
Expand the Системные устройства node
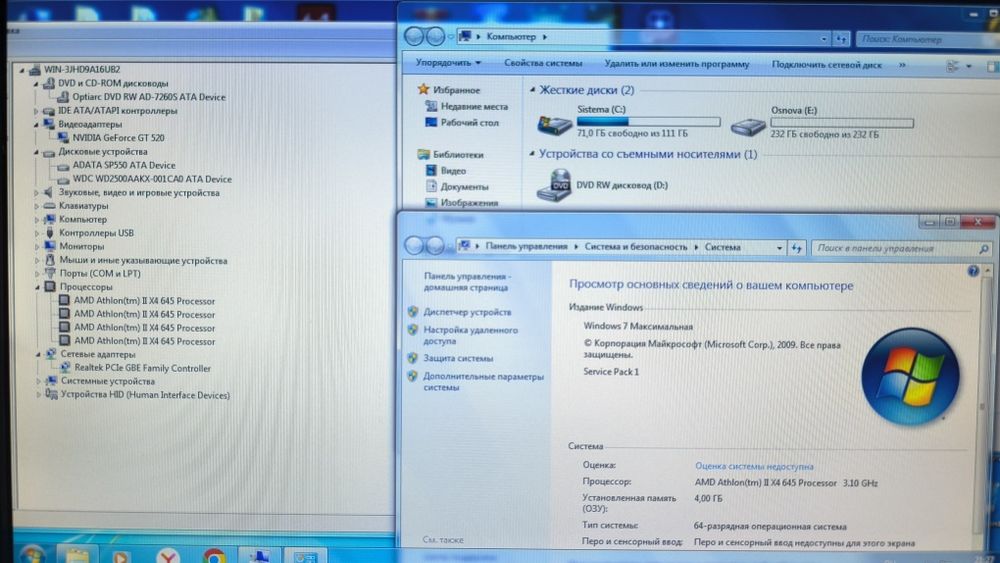[39, 381]
